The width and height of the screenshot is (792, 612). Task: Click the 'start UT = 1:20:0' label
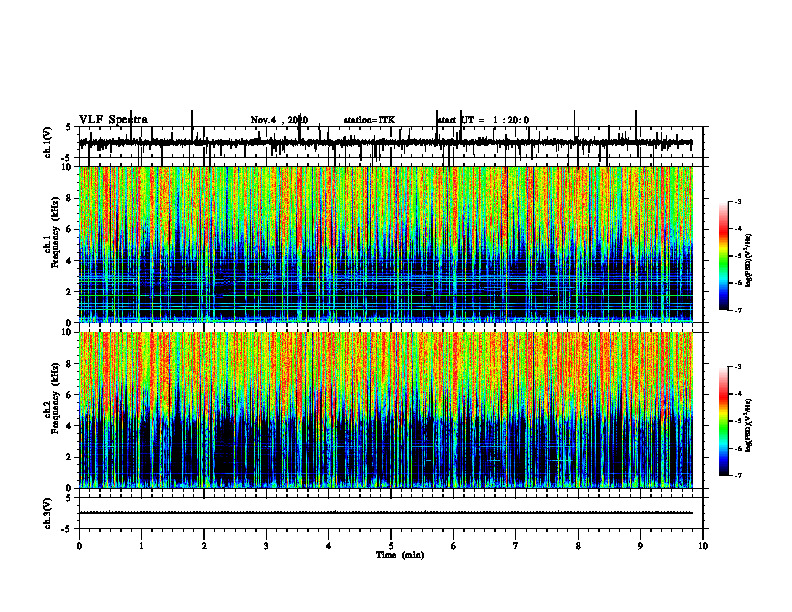click(x=483, y=120)
